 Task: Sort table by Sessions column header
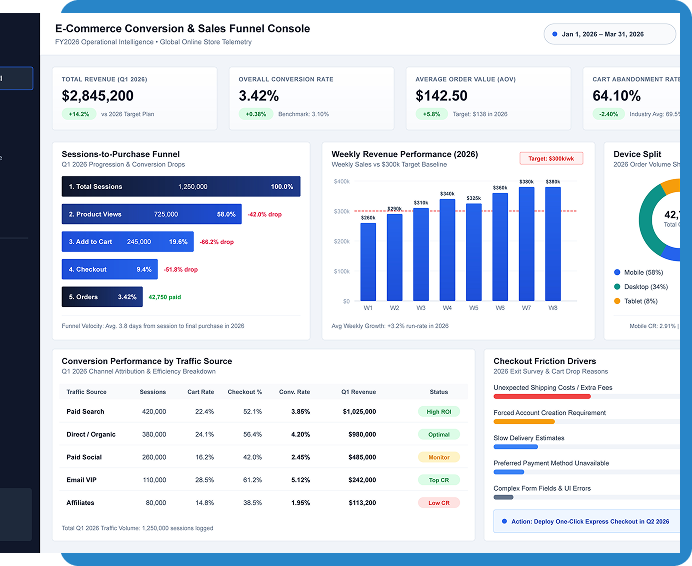coord(153,392)
